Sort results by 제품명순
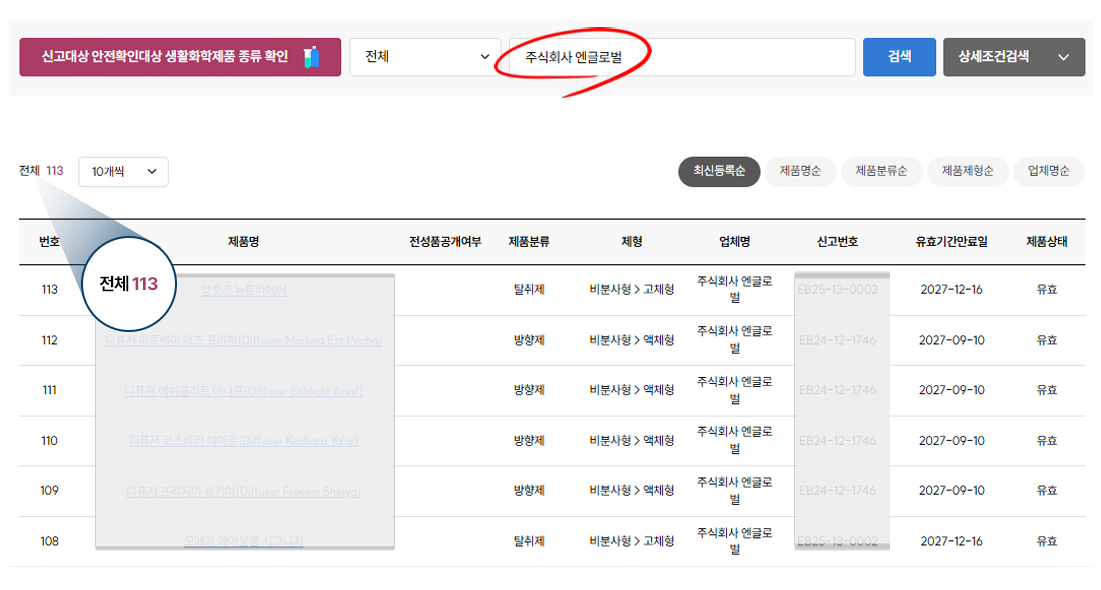Screen dimensions: 1101x590 pyautogui.click(x=800, y=171)
